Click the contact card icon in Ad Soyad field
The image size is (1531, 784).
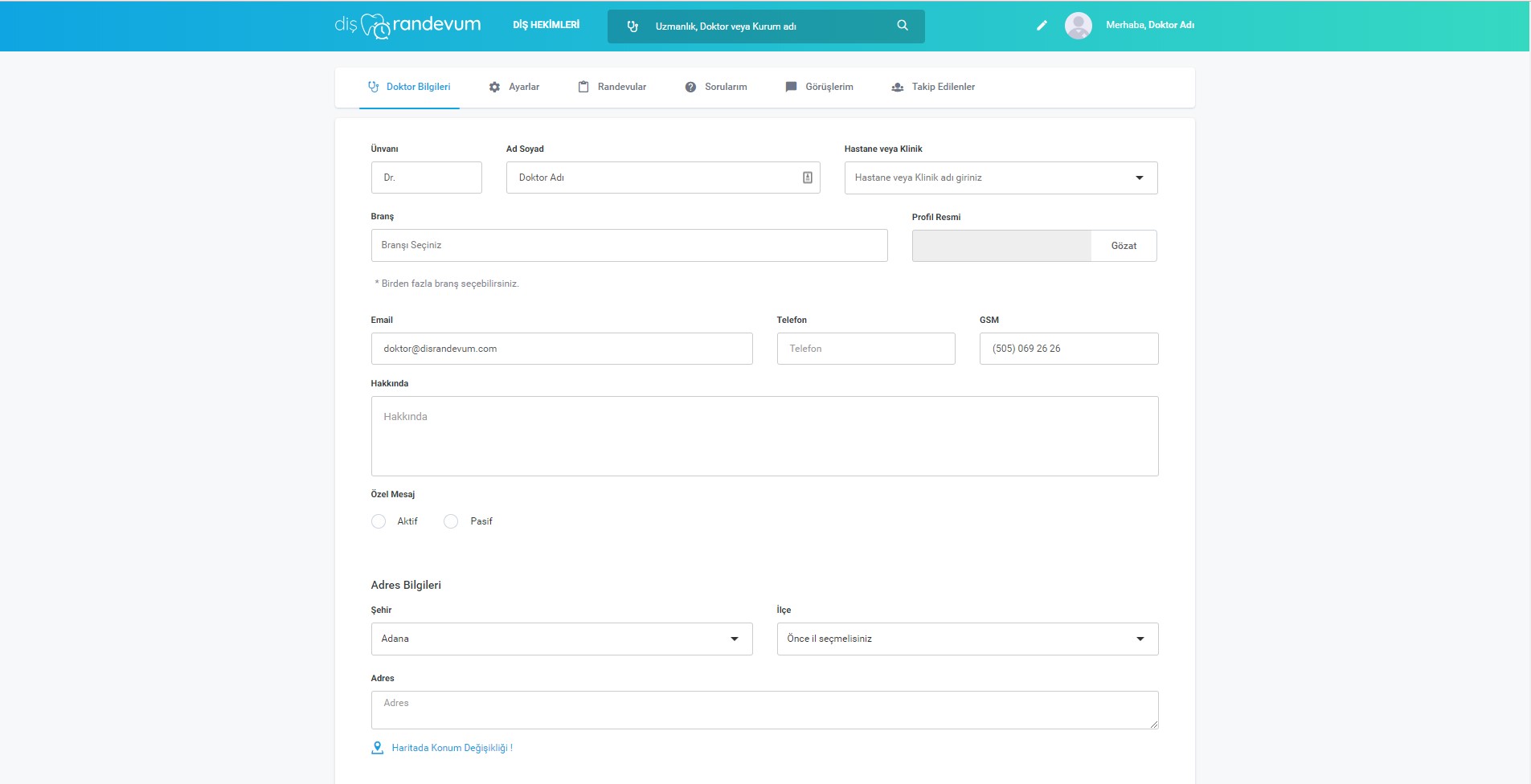(x=807, y=178)
